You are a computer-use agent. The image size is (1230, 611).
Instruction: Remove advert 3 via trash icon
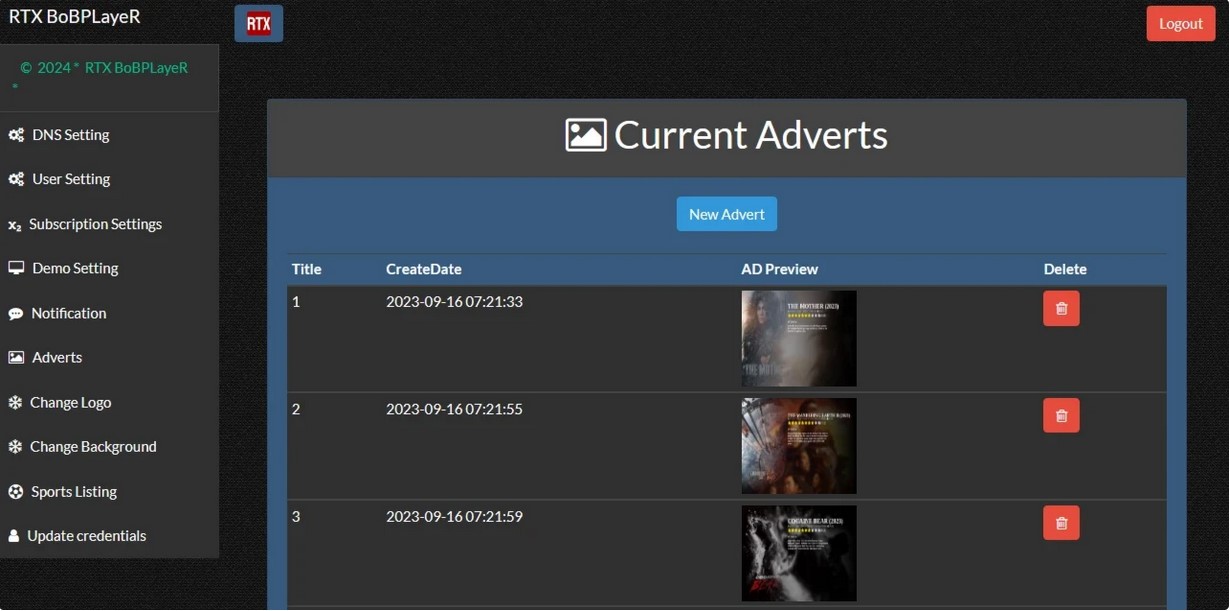click(1061, 523)
